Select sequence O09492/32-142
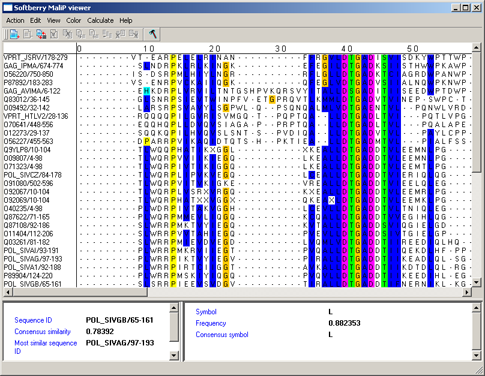 [x=27, y=108]
